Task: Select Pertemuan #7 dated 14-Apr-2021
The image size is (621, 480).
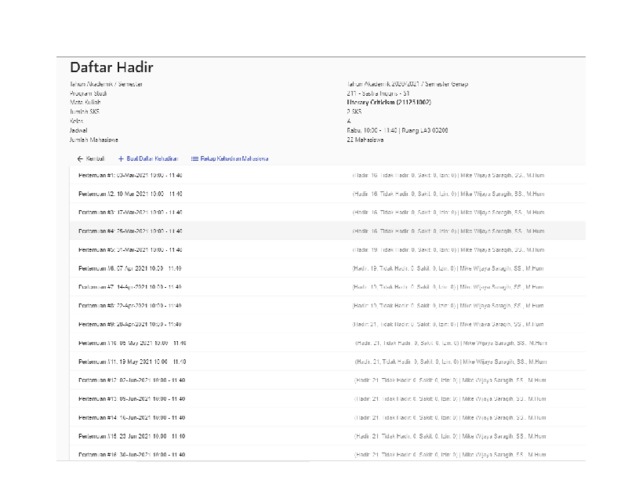Action: [x=130, y=287]
